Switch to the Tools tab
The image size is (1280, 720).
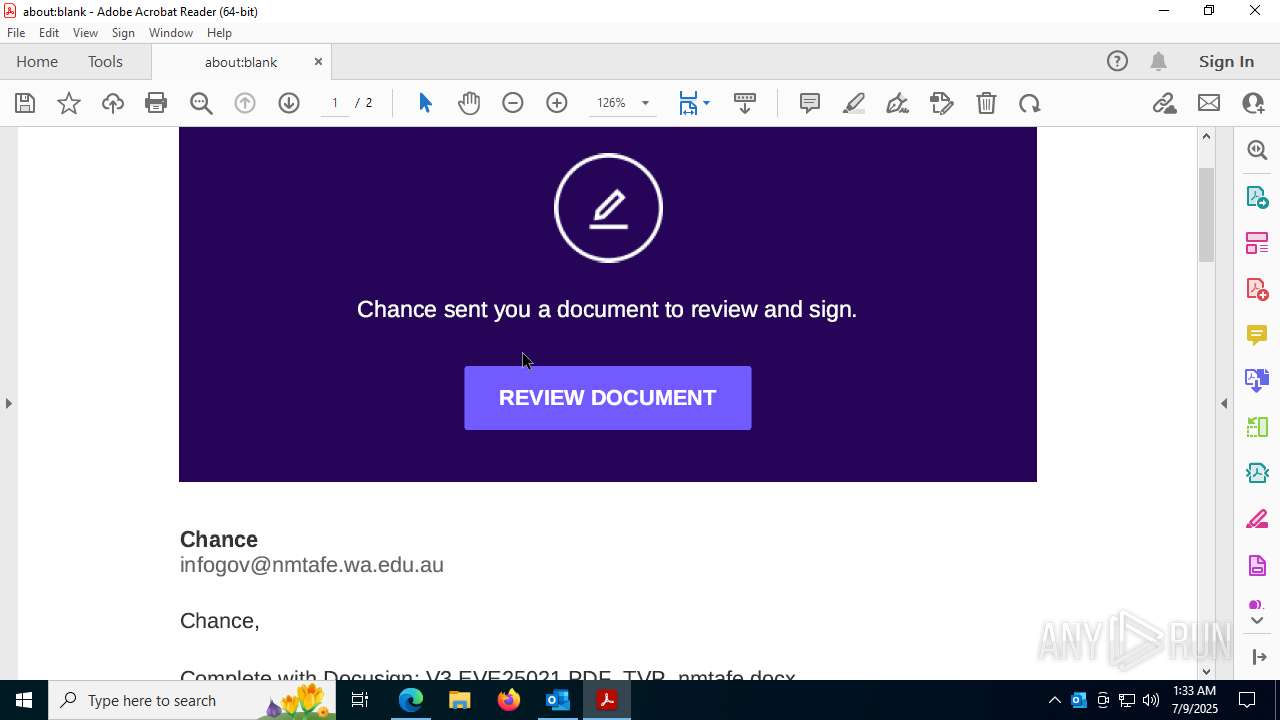point(105,62)
